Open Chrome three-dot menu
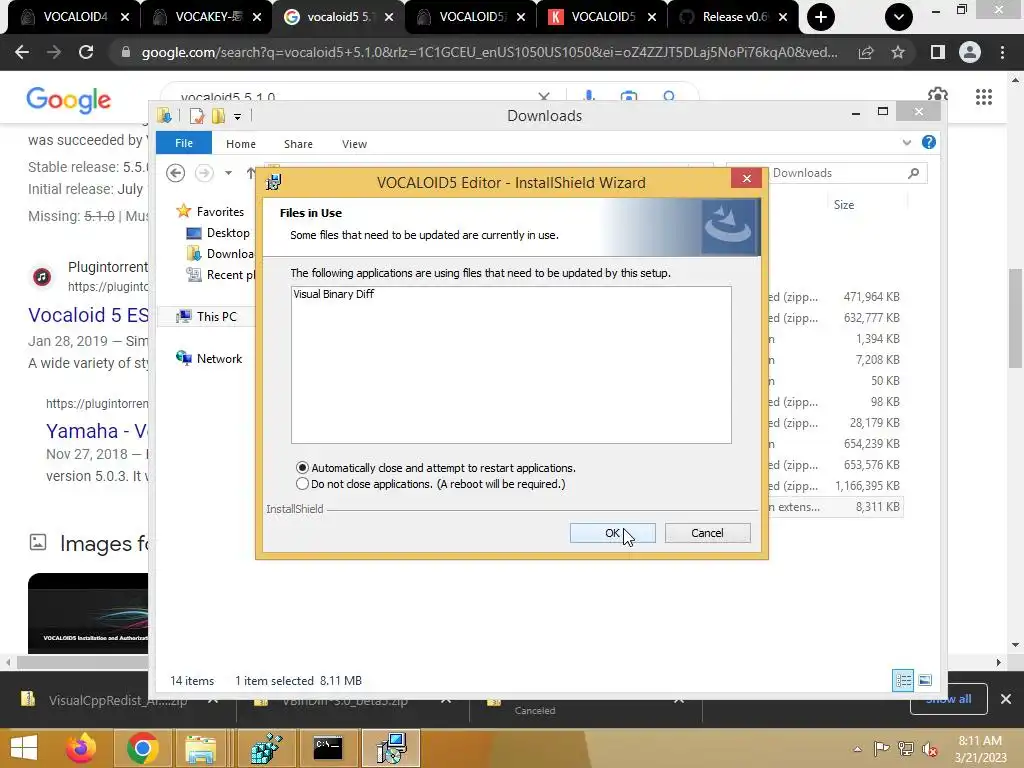This screenshot has width=1024, height=768. coord(1002,52)
